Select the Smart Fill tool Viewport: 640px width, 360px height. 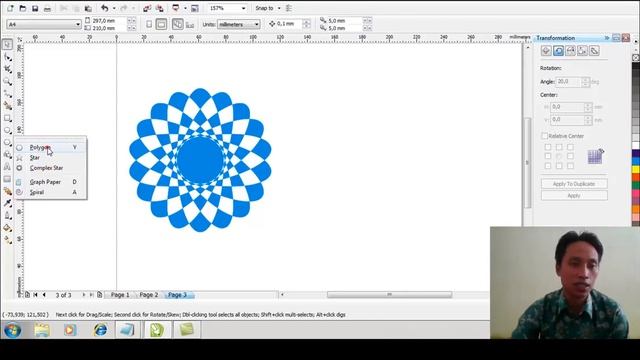(7, 106)
